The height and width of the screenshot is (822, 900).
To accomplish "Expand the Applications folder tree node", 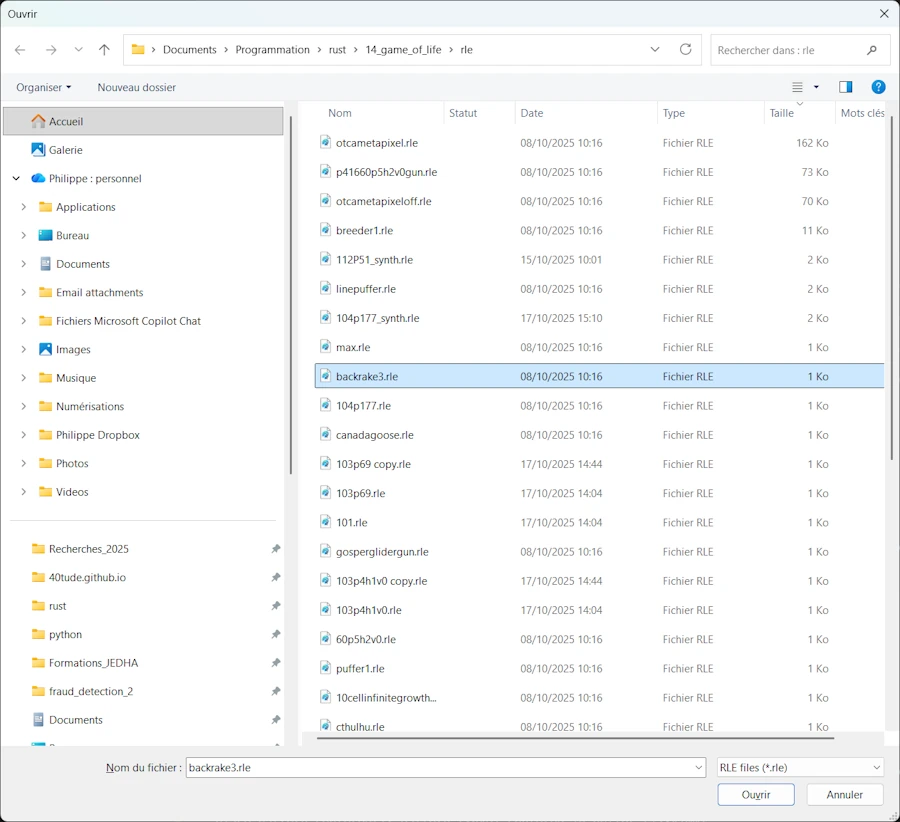I will pyautogui.click(x=23, y=207).
